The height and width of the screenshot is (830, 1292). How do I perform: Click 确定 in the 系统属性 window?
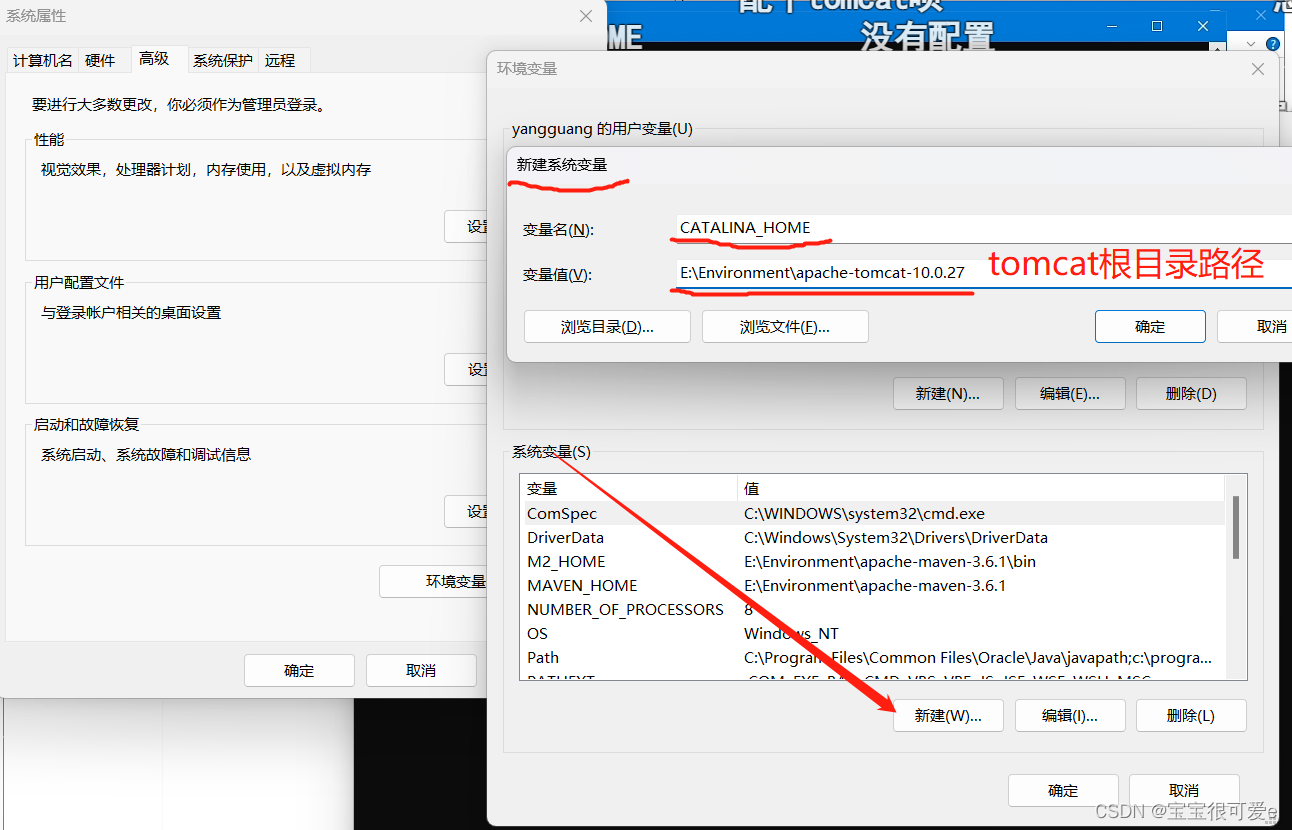click(299, 670)
